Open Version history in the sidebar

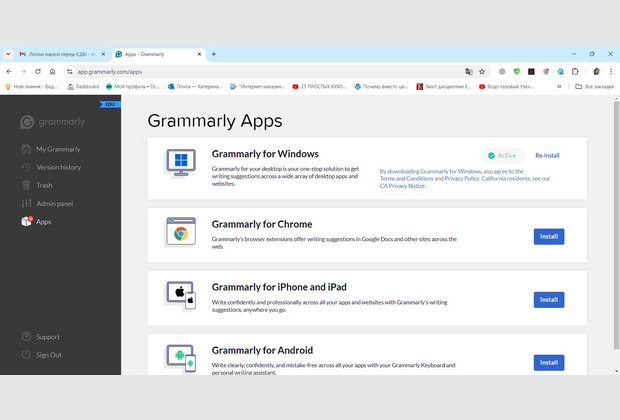click(51, 167)
